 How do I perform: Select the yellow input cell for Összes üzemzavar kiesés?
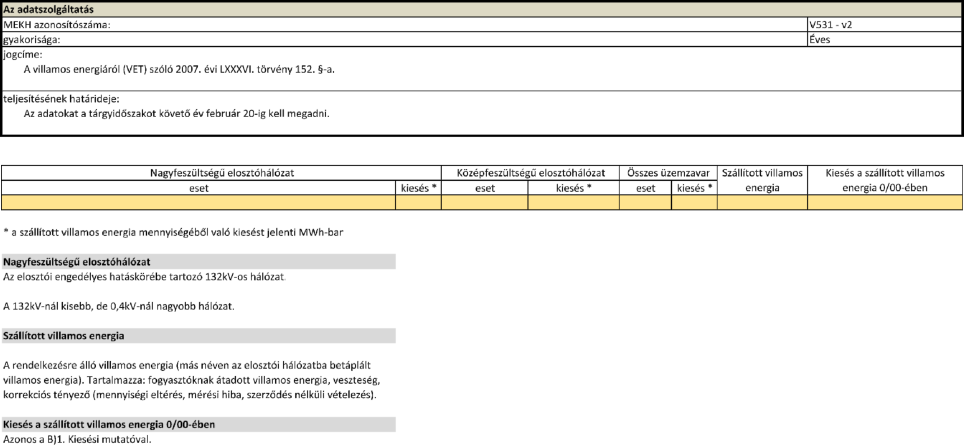[694, 203]
